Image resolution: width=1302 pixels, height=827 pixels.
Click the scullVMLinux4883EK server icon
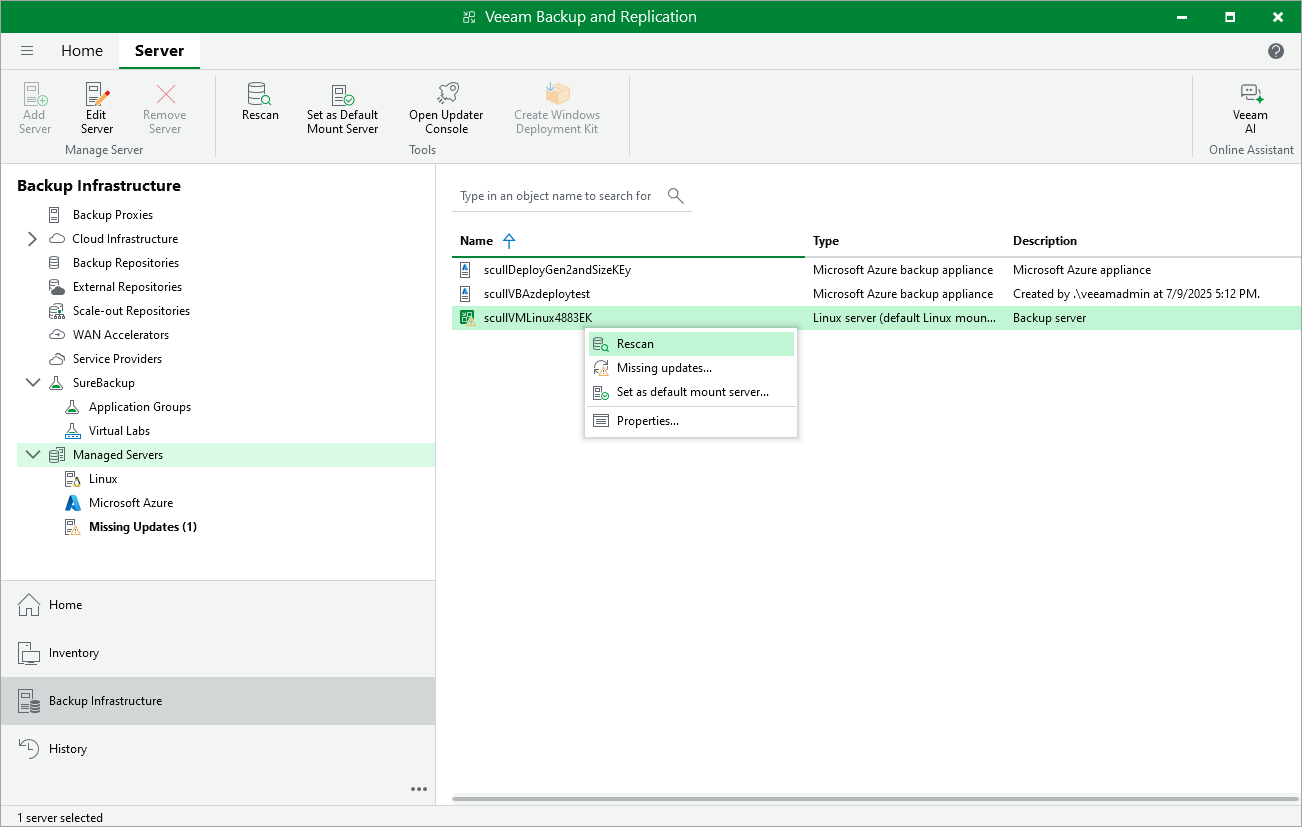467,318
